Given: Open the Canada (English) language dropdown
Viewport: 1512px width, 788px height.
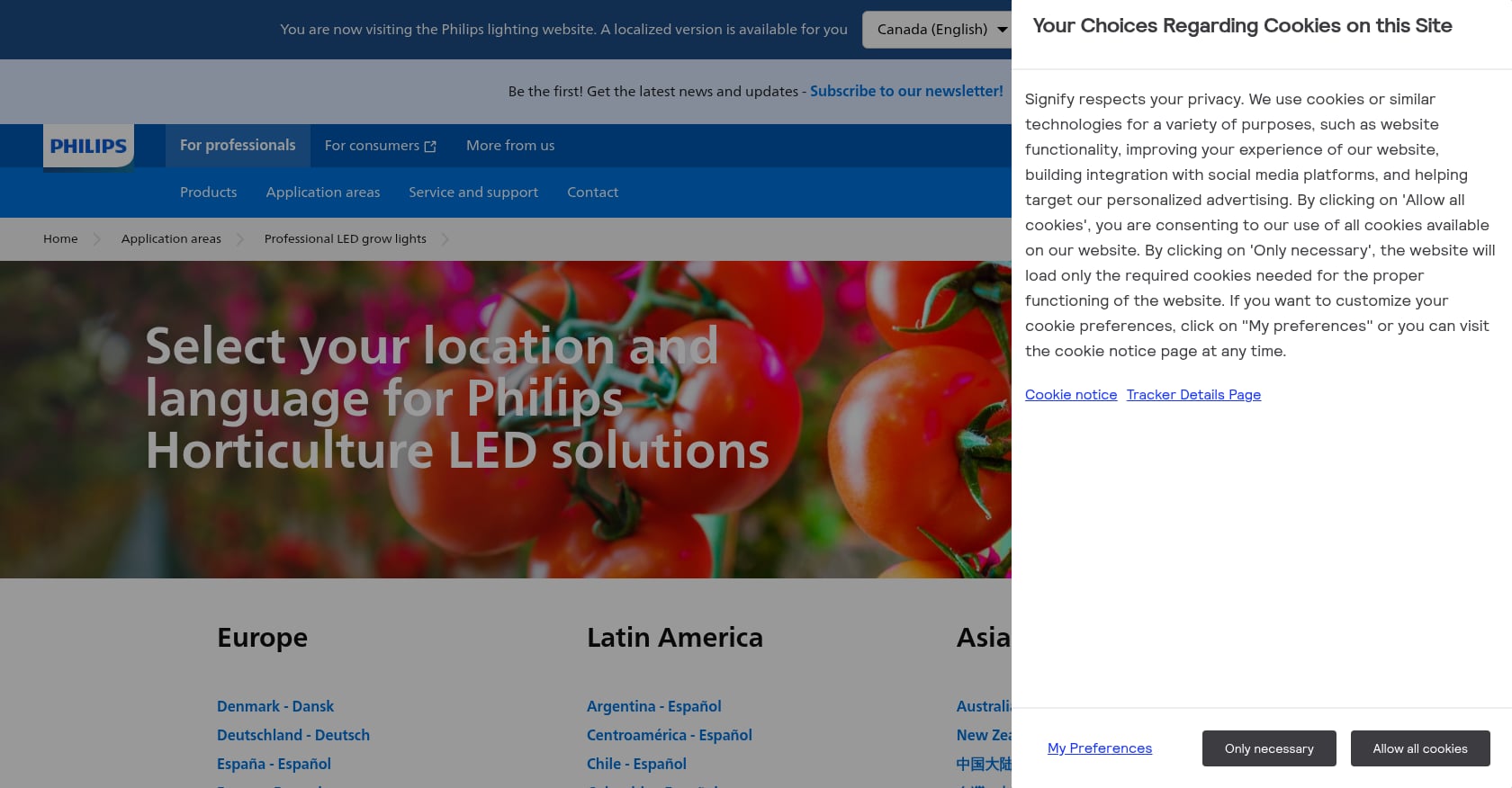Looking at the screenshot, I should click(937, 30).
